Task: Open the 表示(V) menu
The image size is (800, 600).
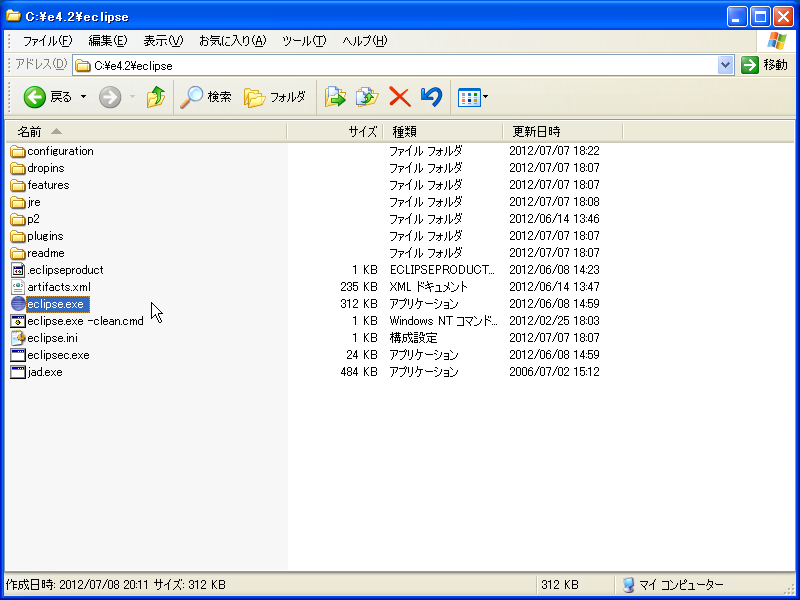Action: point(163,41)
